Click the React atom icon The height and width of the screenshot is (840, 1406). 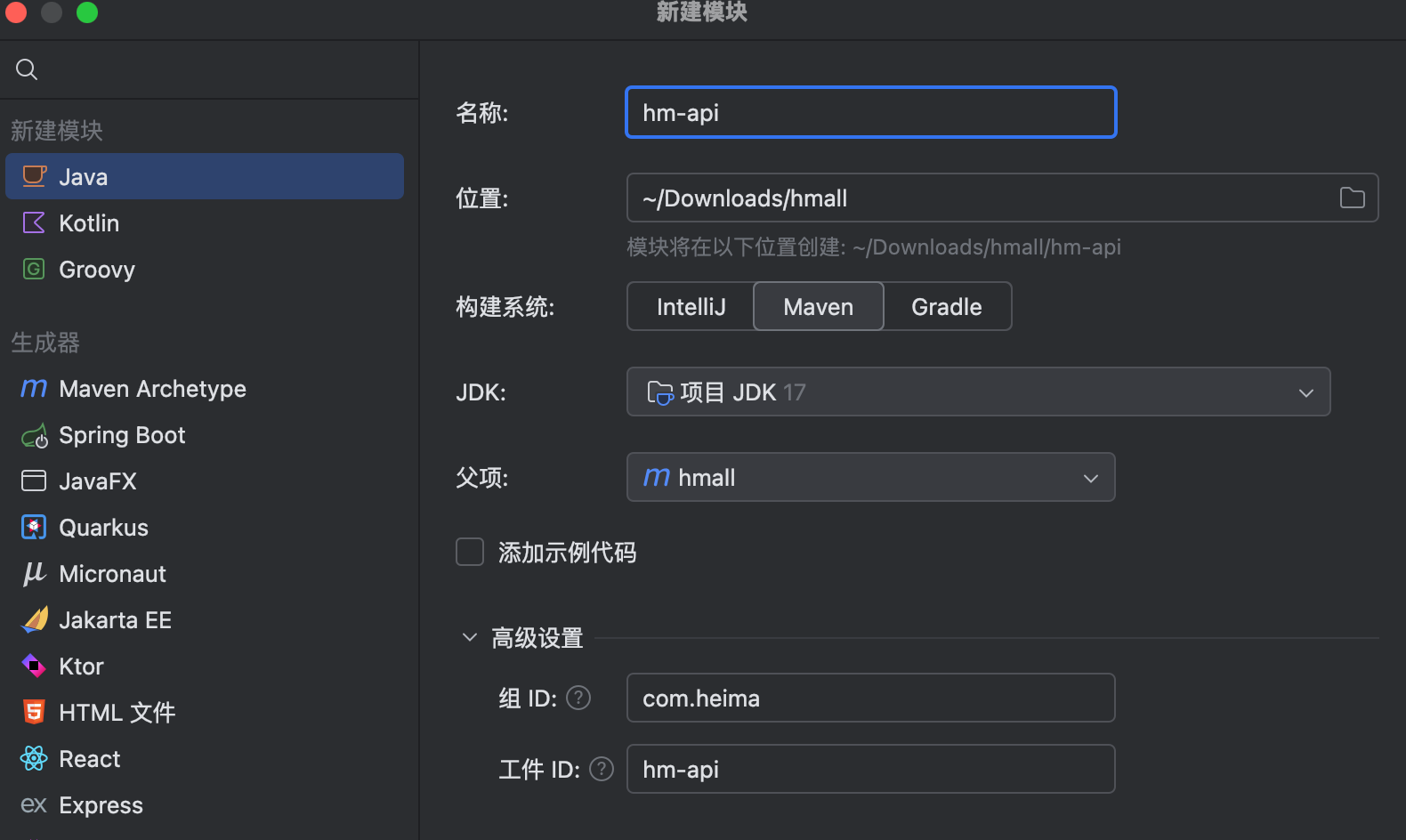pos(34,758)
